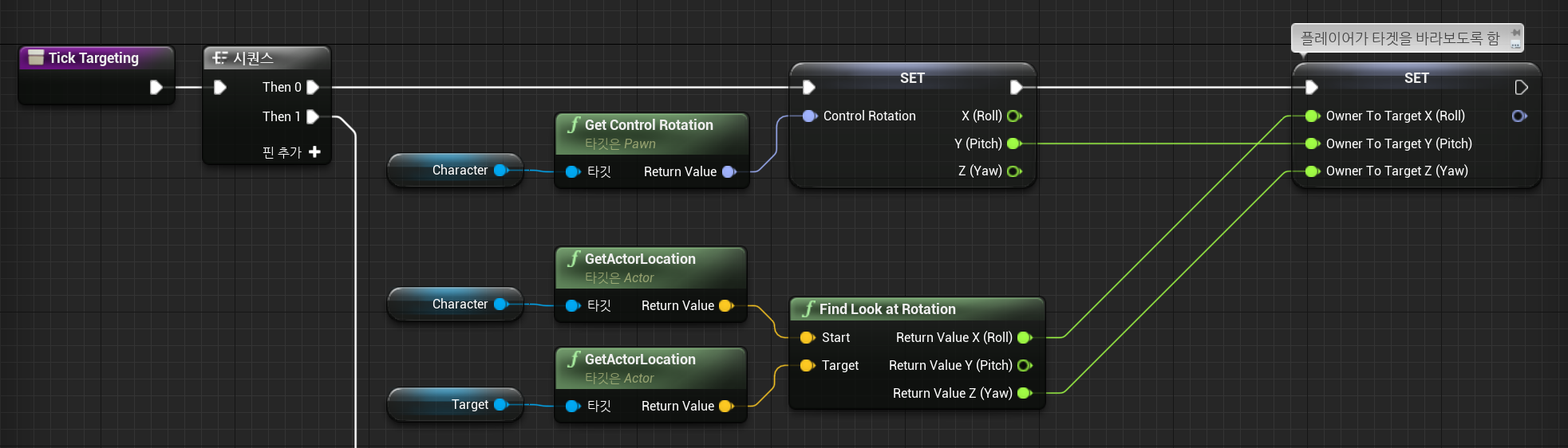Click the Then 0 exec output pin
Screen dimensions: 1568x448
pos(313,87)
